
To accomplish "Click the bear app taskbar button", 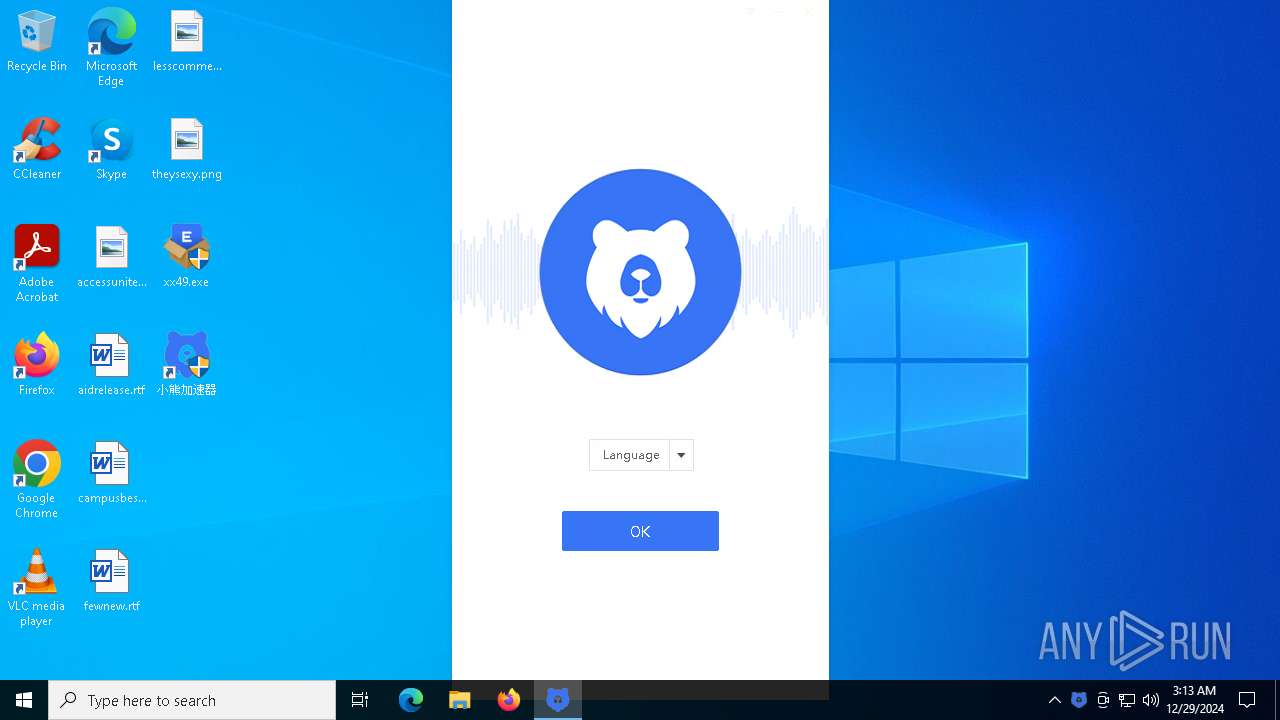I will (x=558, y=700).
